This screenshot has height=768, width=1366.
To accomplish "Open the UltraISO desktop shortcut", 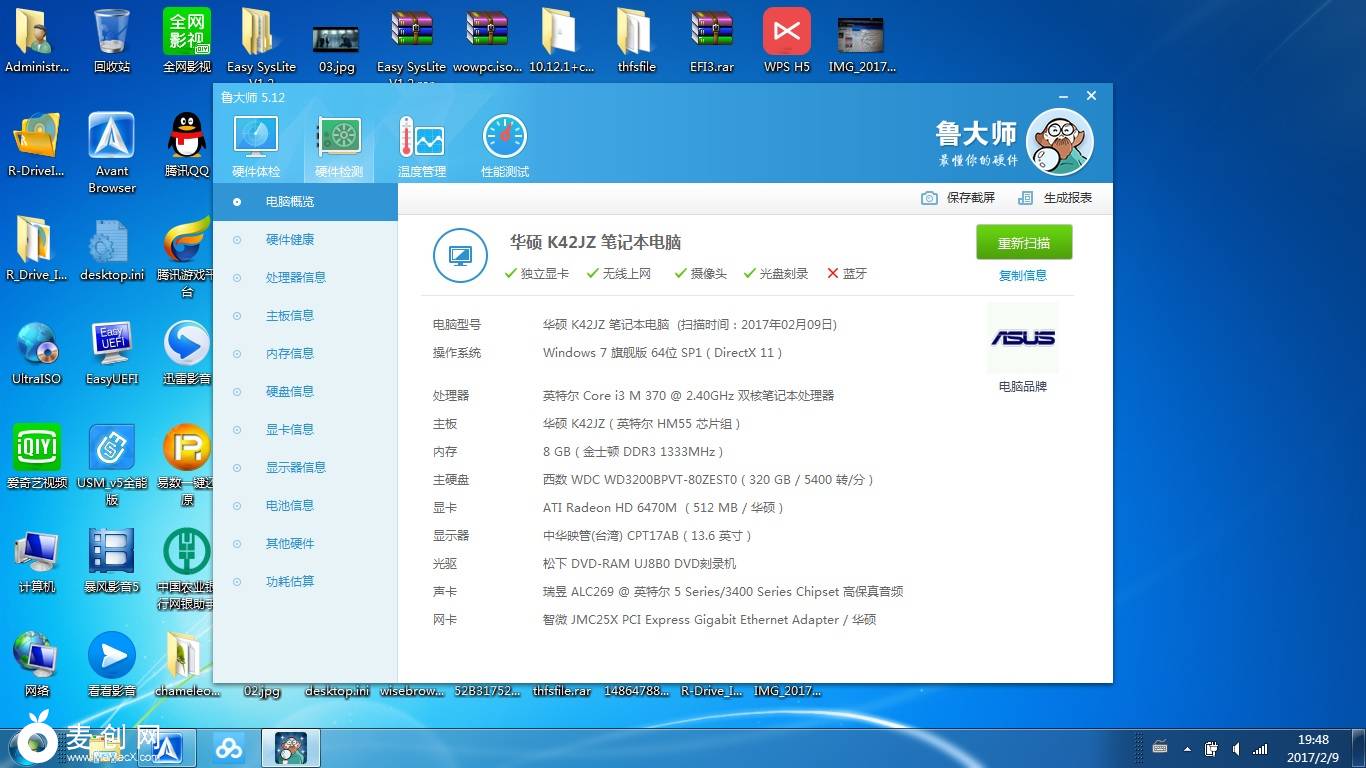I will point(37,353).
